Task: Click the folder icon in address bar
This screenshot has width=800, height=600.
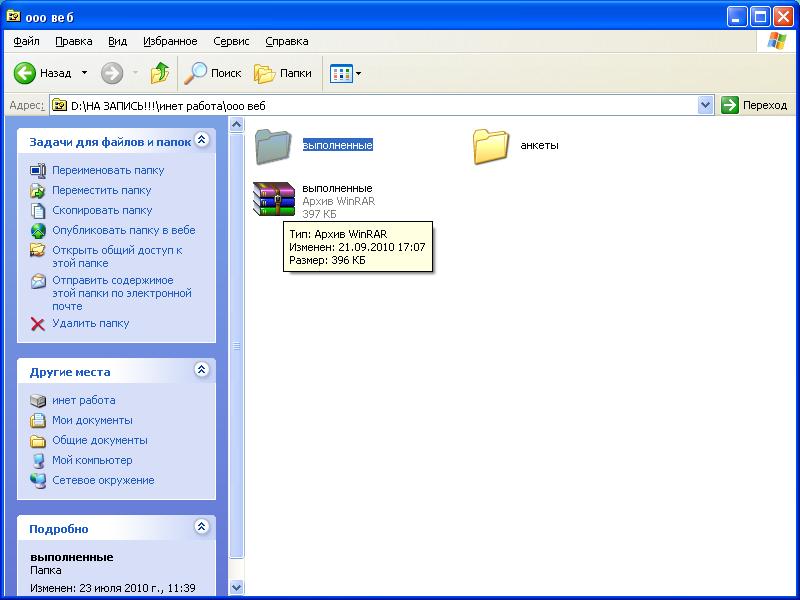Action: [60, 106]
